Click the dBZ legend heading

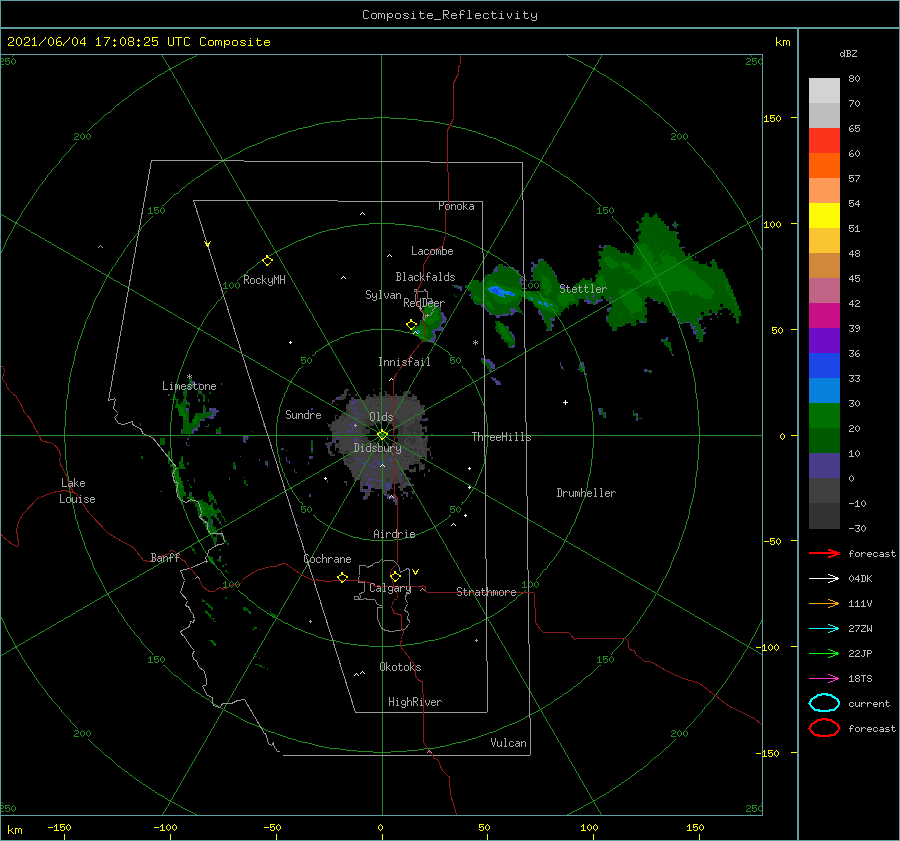coord(848,53)
